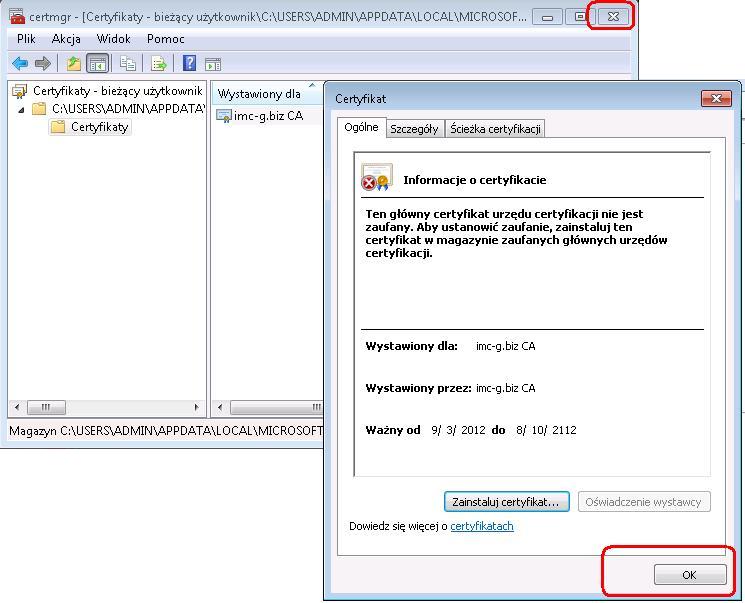Click the blue Help question mark icon

point(189,63)
